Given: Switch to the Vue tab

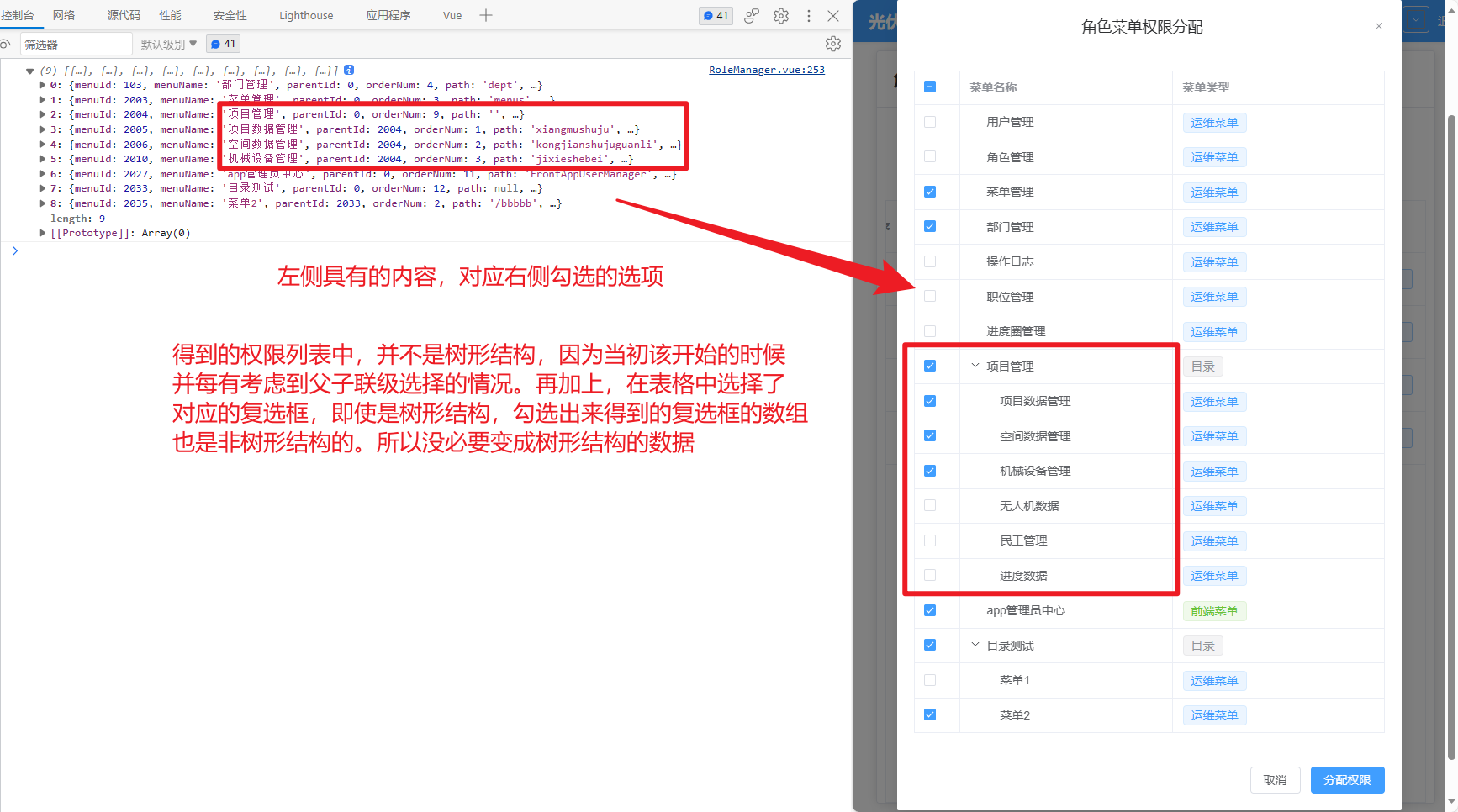Looking at the screenshot, I should 452,15.
